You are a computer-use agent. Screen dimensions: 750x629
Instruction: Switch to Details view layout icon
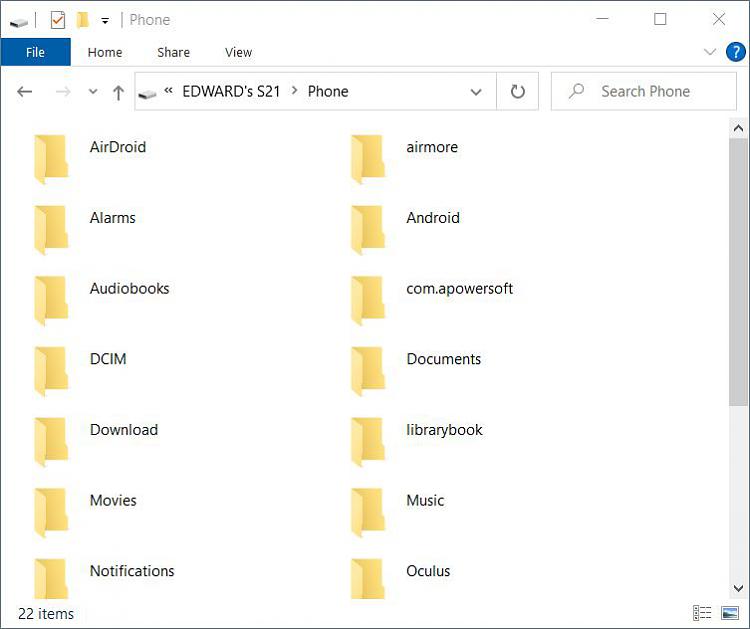702,612
